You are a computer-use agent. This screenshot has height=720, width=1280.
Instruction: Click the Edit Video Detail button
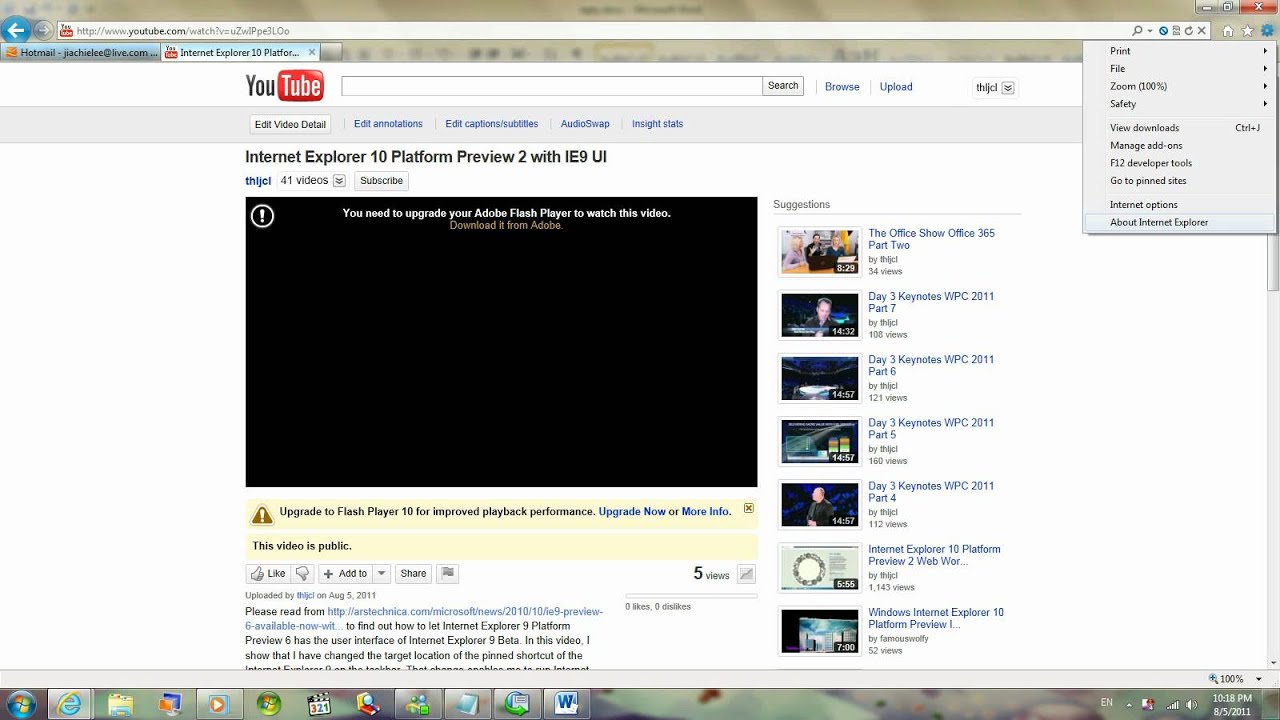tap(290, 125)
